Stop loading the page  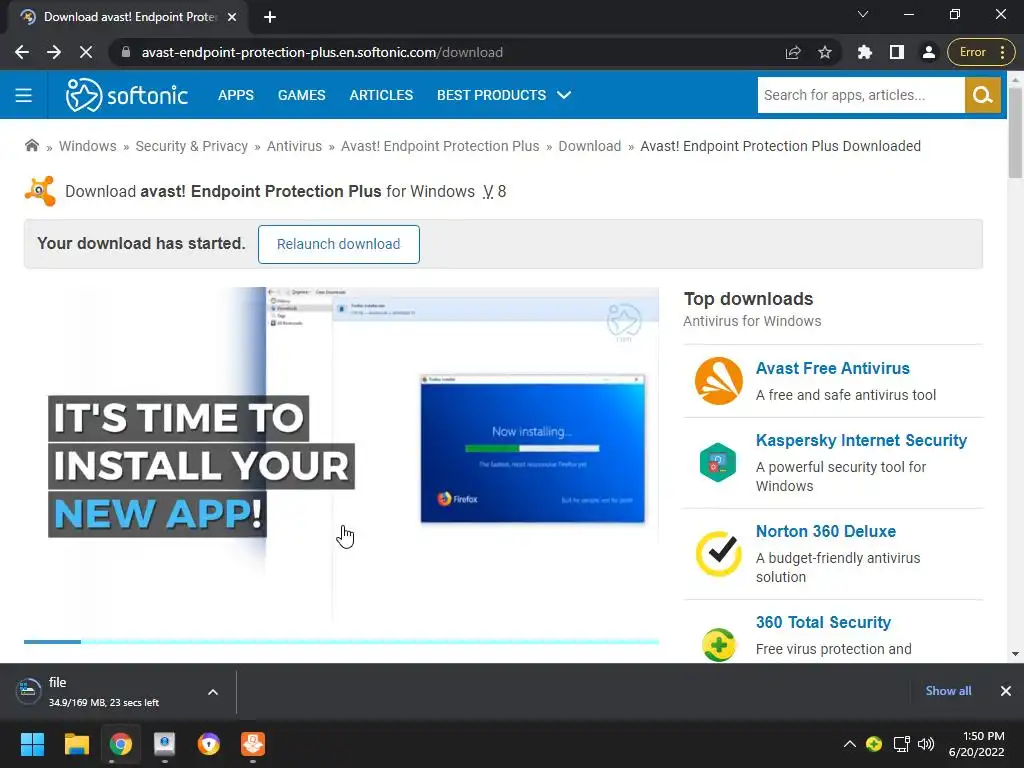86,52
